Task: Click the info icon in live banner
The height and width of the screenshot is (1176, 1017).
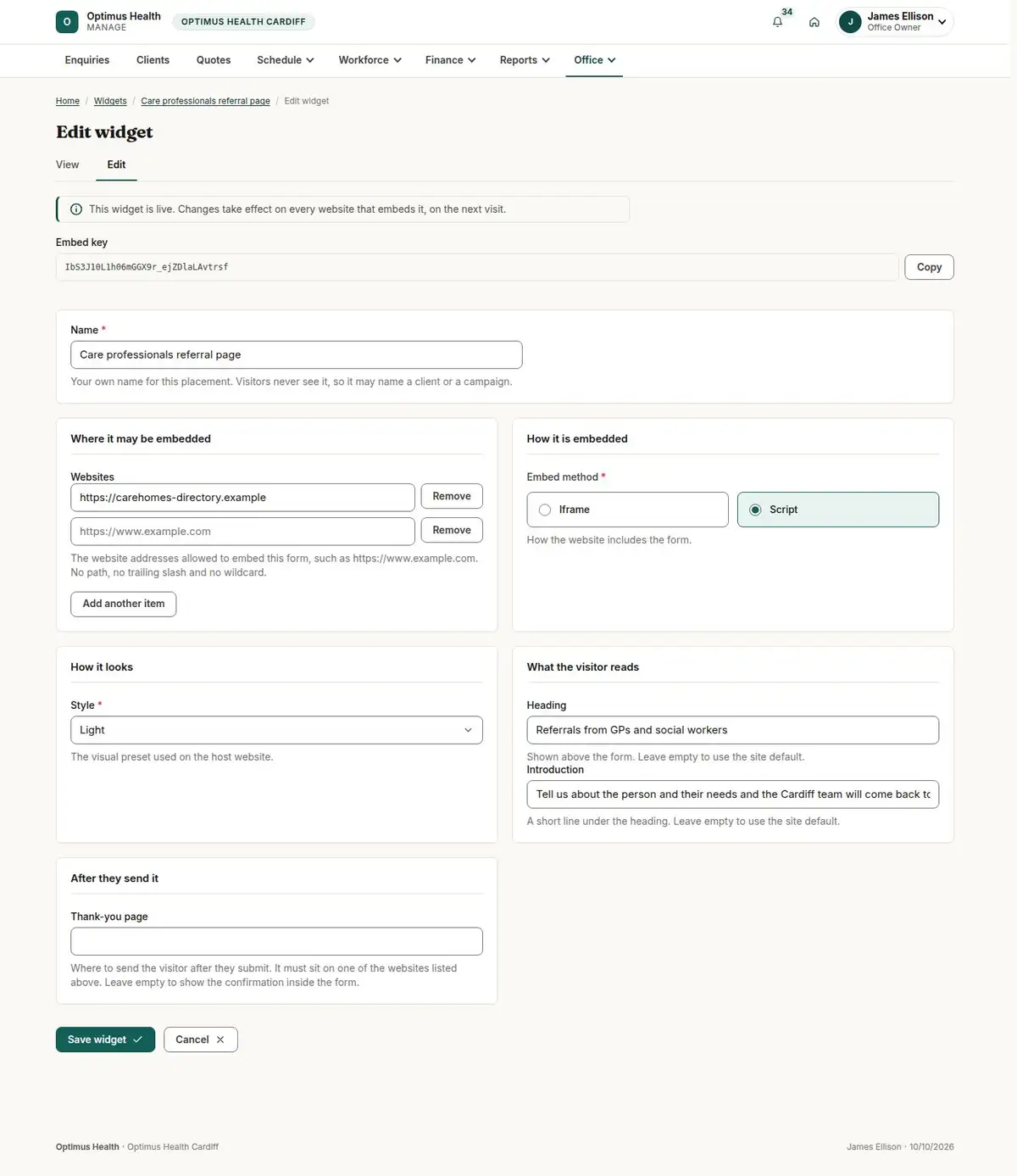Action: [76, 209]
